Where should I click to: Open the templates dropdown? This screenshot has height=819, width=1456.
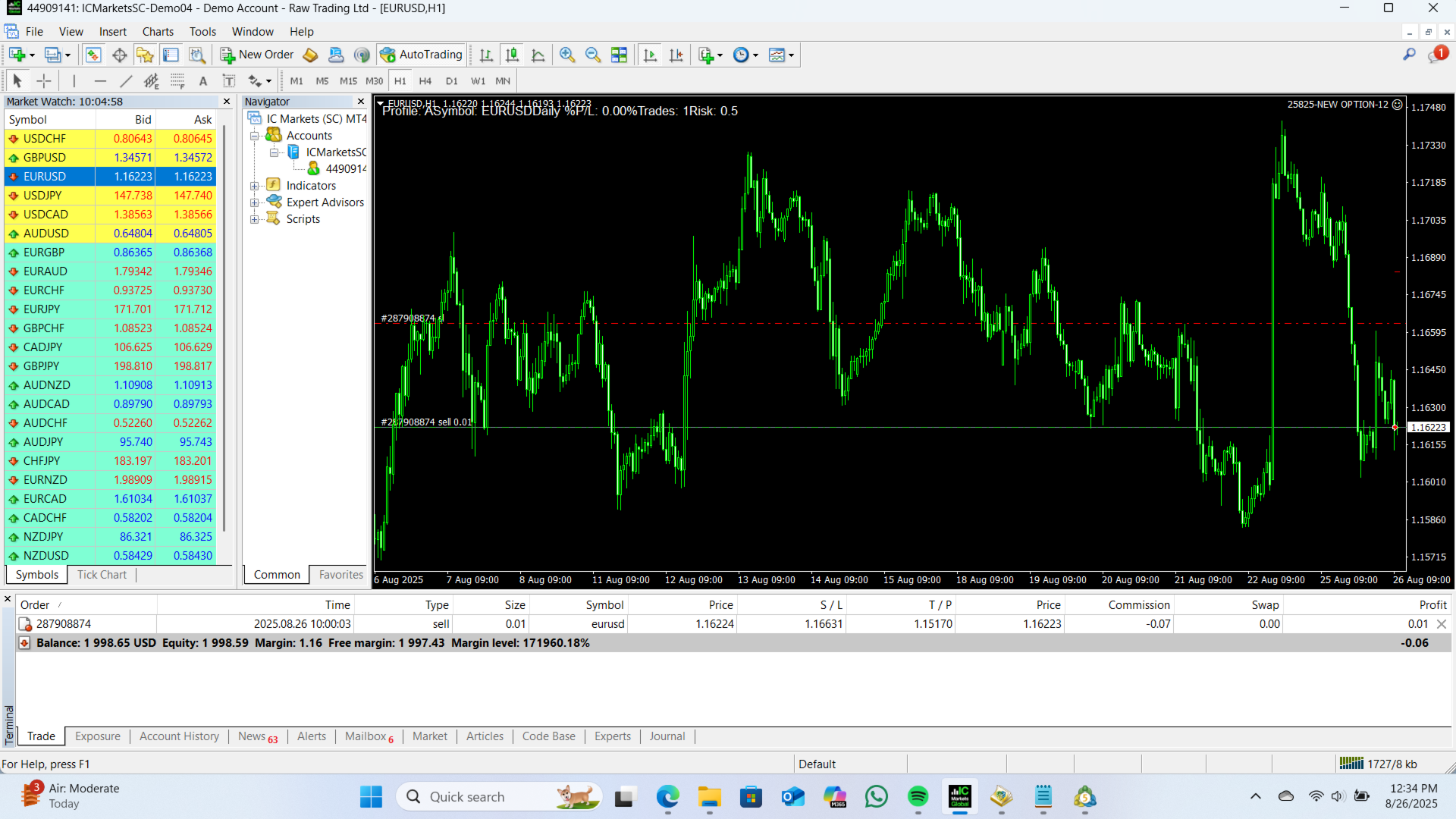[791, 55]
